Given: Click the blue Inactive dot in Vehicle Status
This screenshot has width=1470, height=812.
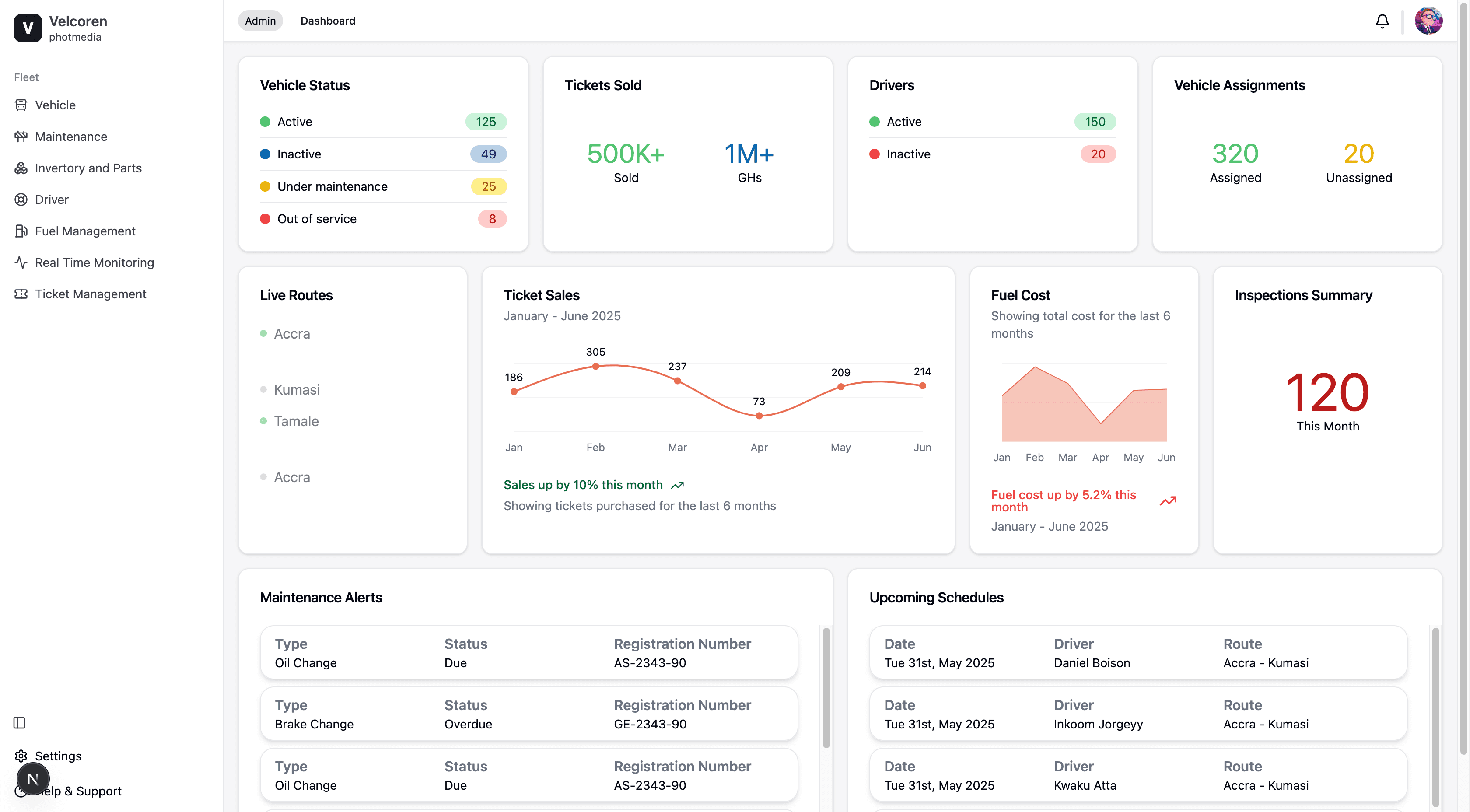Looking at the screenshot, I should coord(265,154).
